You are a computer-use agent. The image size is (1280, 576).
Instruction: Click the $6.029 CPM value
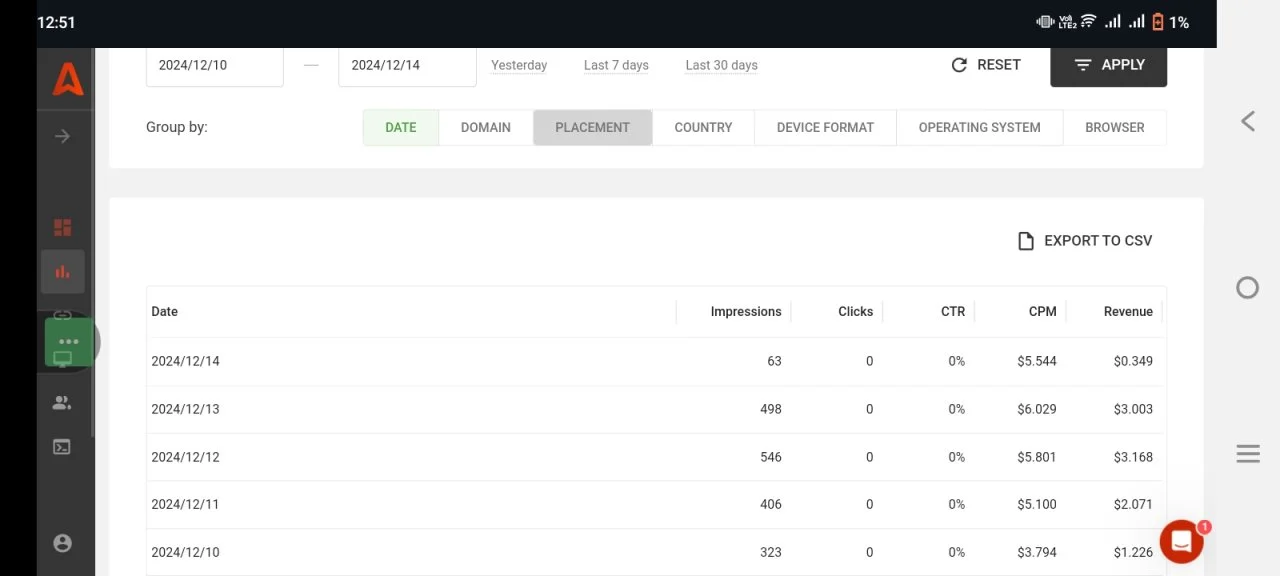pos(1037,409)
